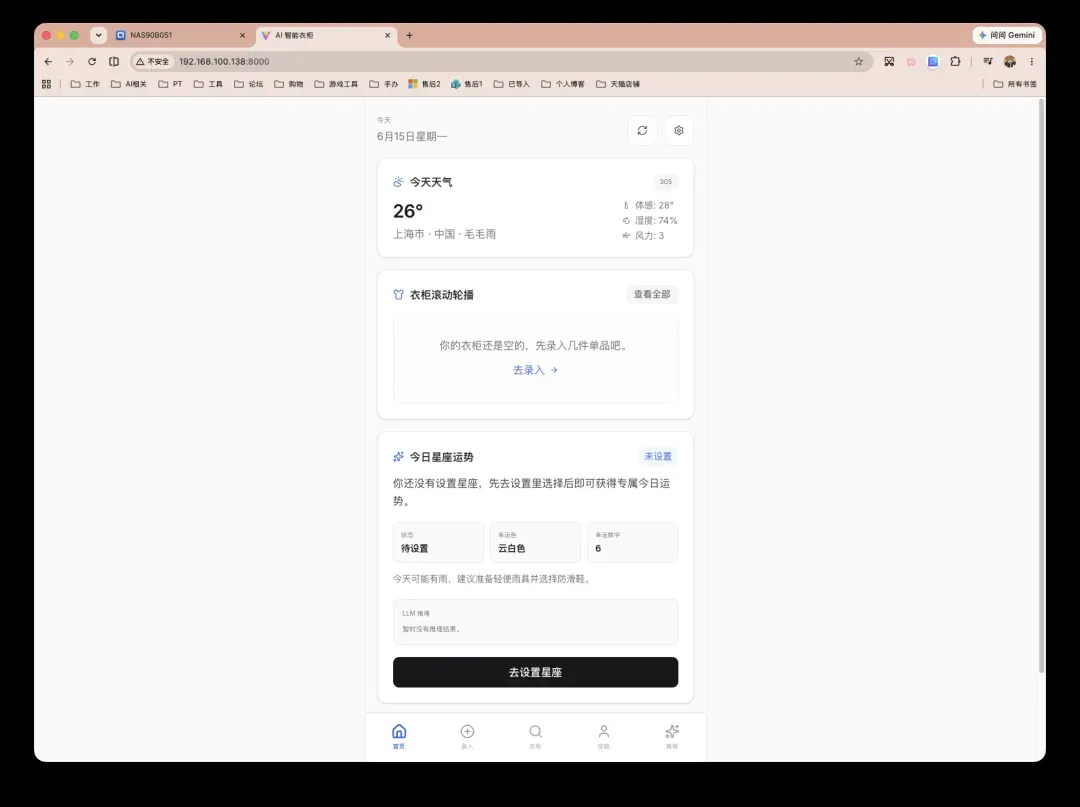Click the lucky number 6 card
1080x807 pixels.
coord(632,542)
